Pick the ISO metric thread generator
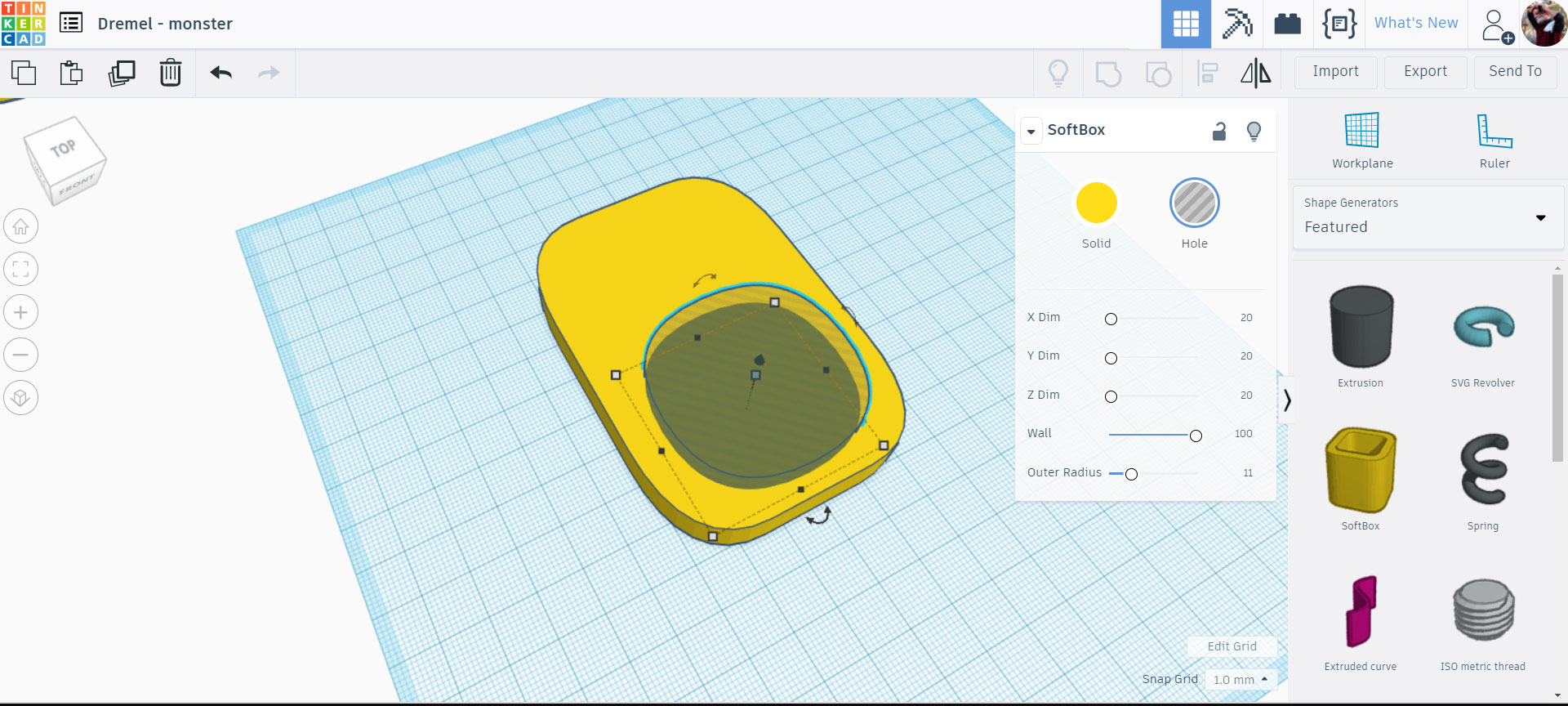Screen dimensions: 1568x706 point(1483,621)
